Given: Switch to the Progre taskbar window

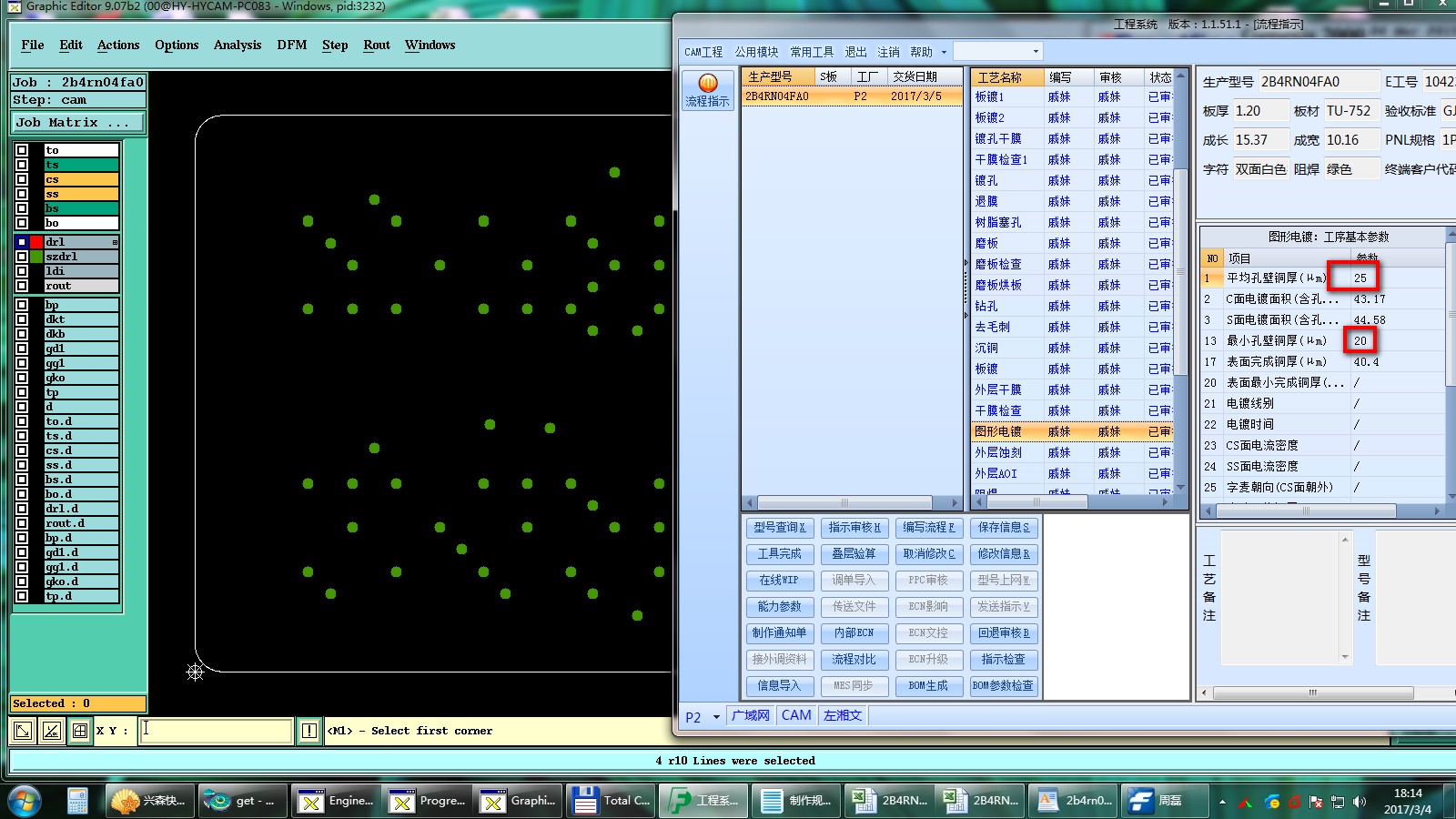Looking at the screenshot, I should [x=428, y=801].
